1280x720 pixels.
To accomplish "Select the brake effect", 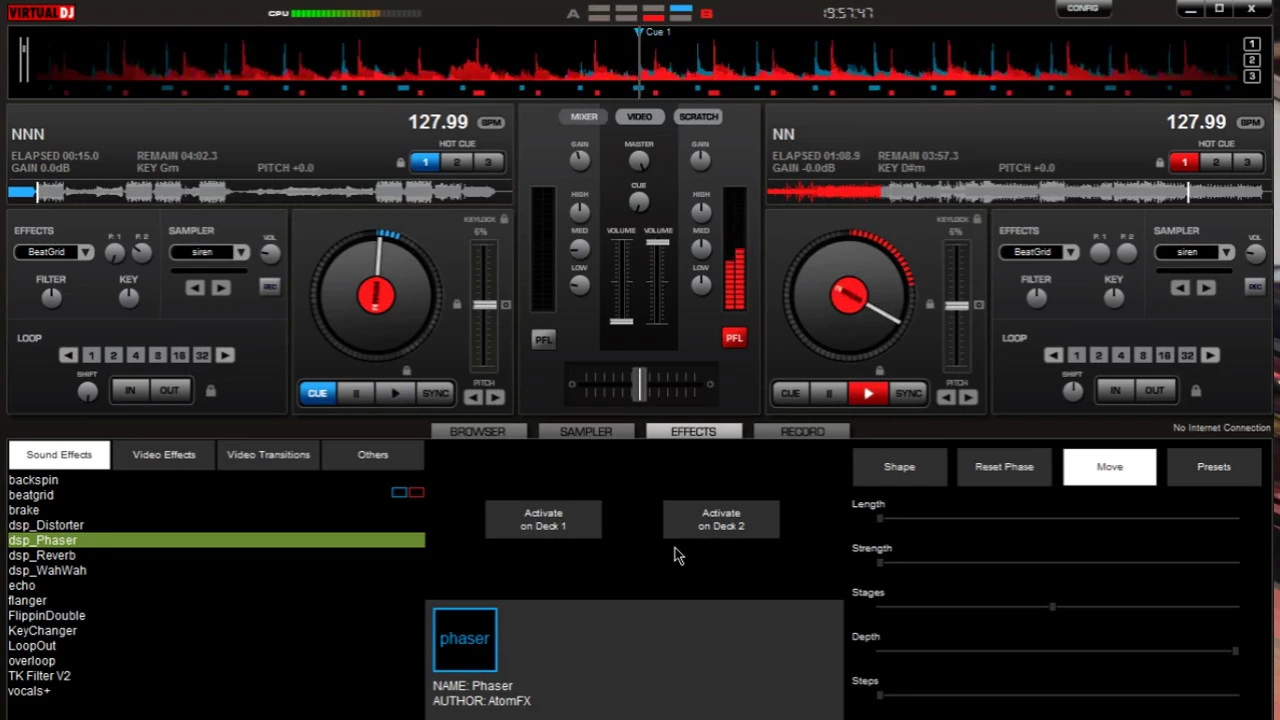I will point(24,510).
